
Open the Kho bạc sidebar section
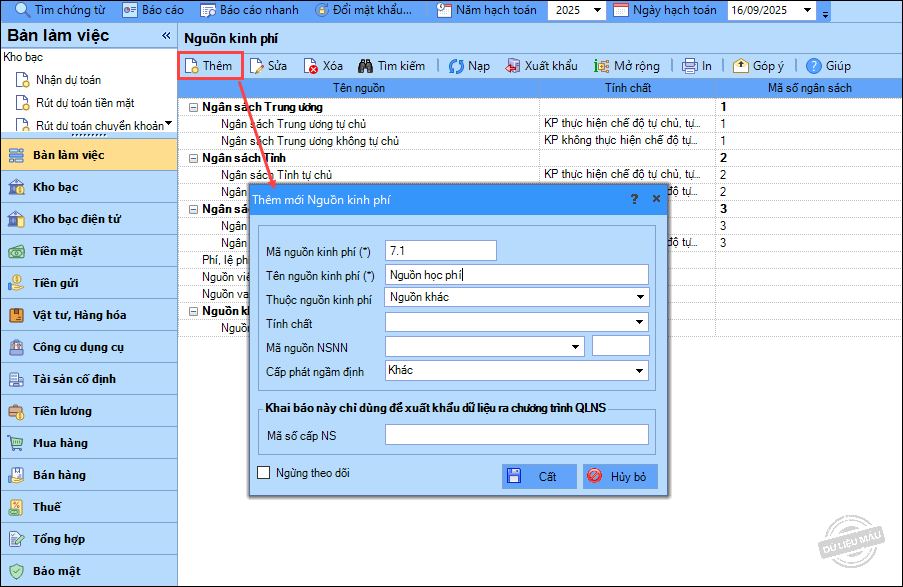click(55, 187)
